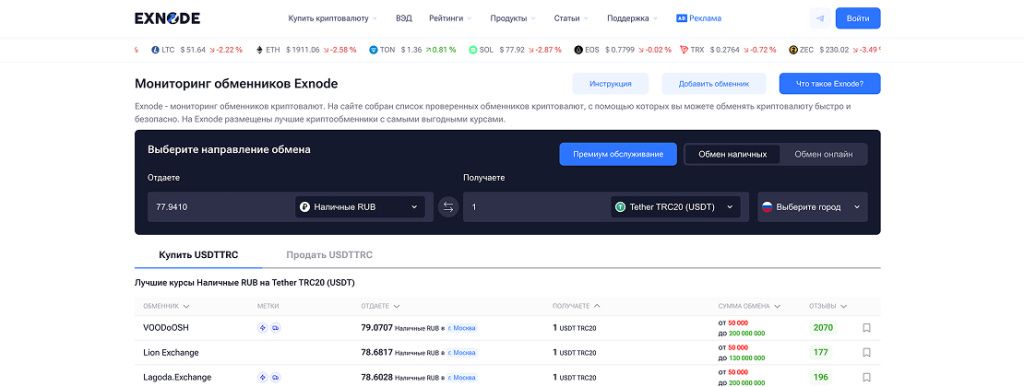
Task: Click the 78.6028 rate value
Action: tap(377, 377)
